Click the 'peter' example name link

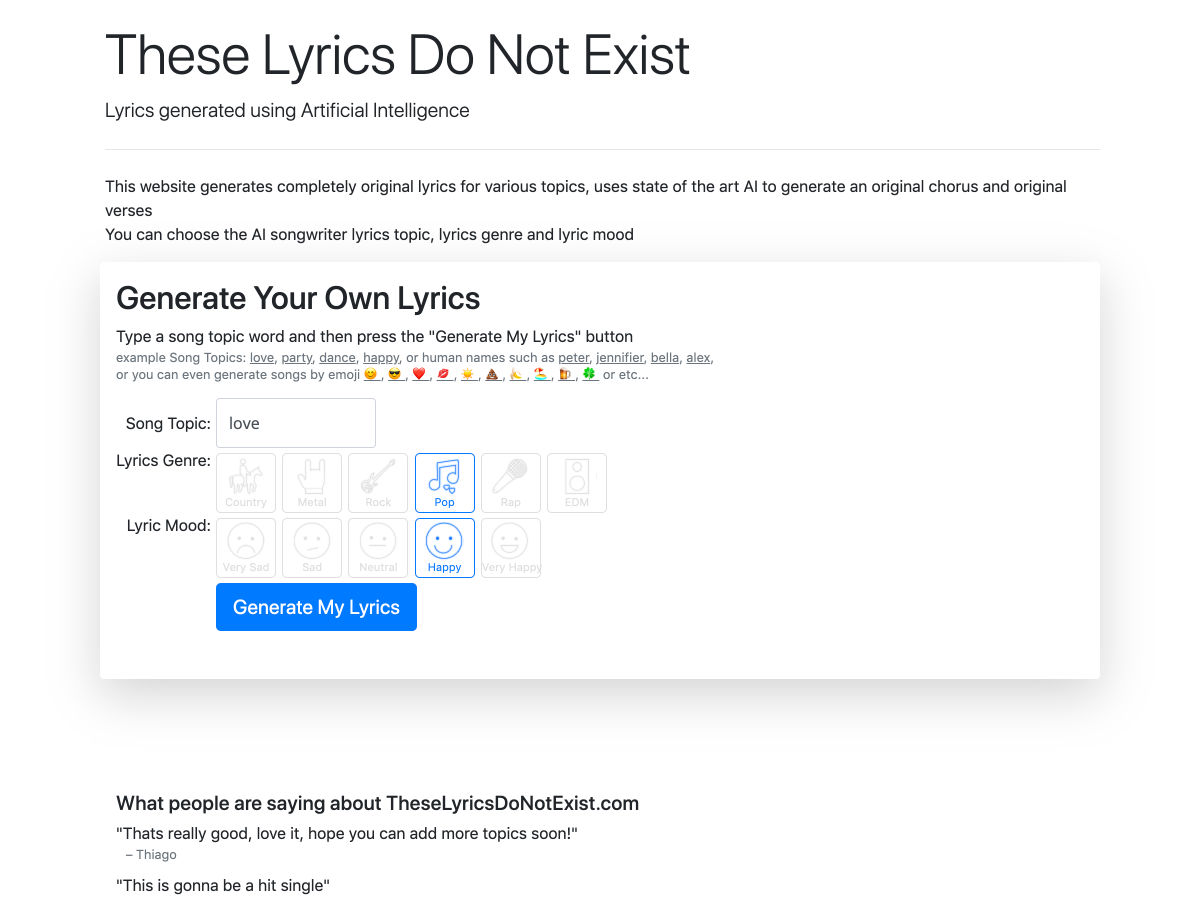pyautogui.click(x=574, y=358)
